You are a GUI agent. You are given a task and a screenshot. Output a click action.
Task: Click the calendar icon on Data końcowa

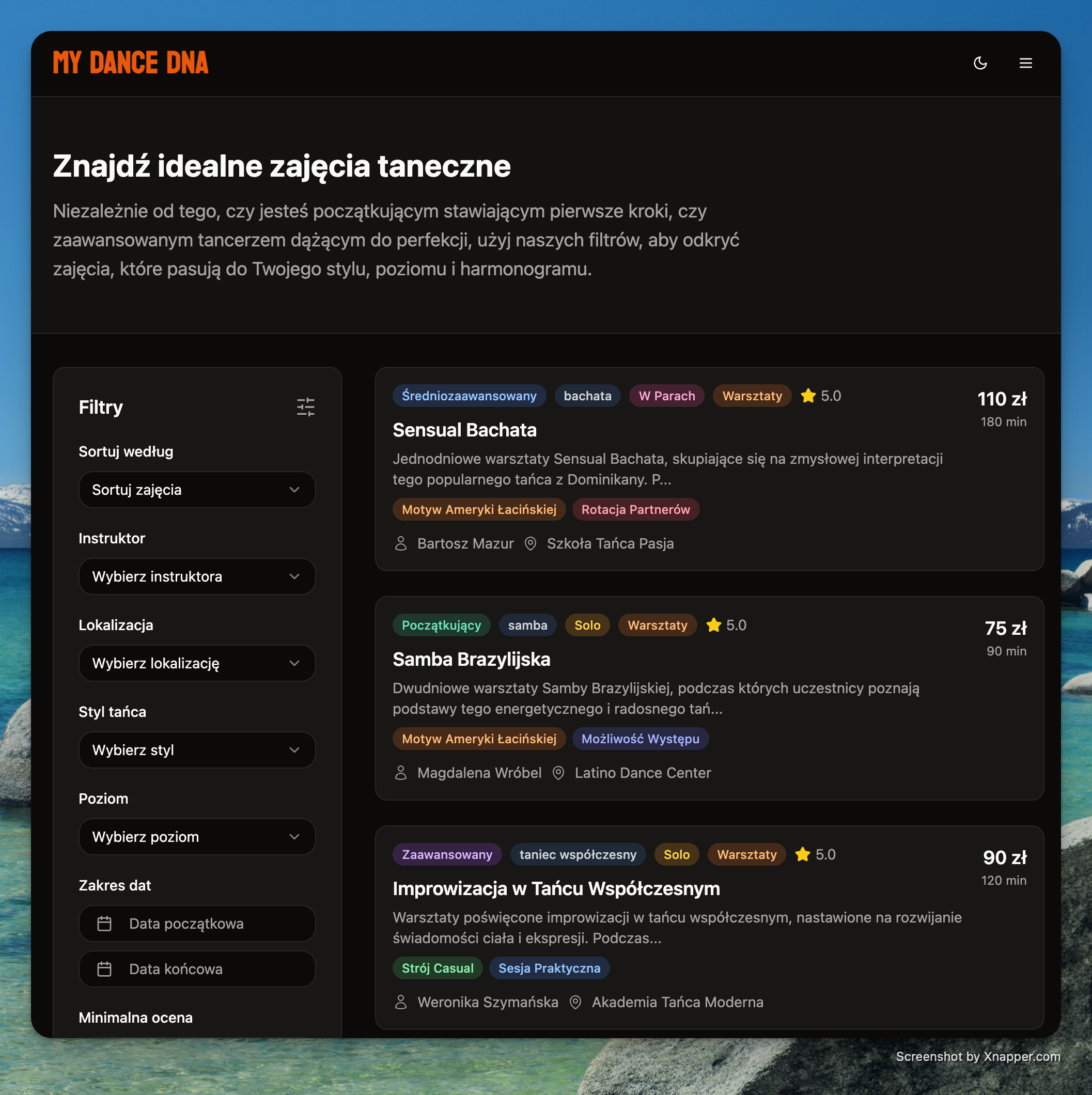point(105,968)
